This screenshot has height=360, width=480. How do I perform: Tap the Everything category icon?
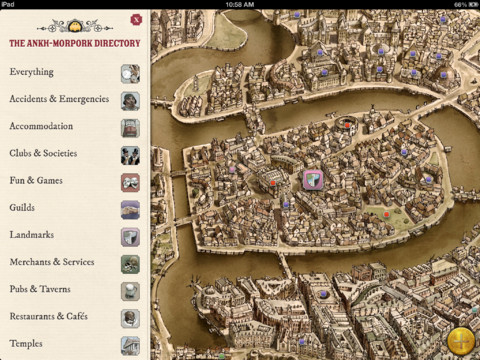coord(130,74)
